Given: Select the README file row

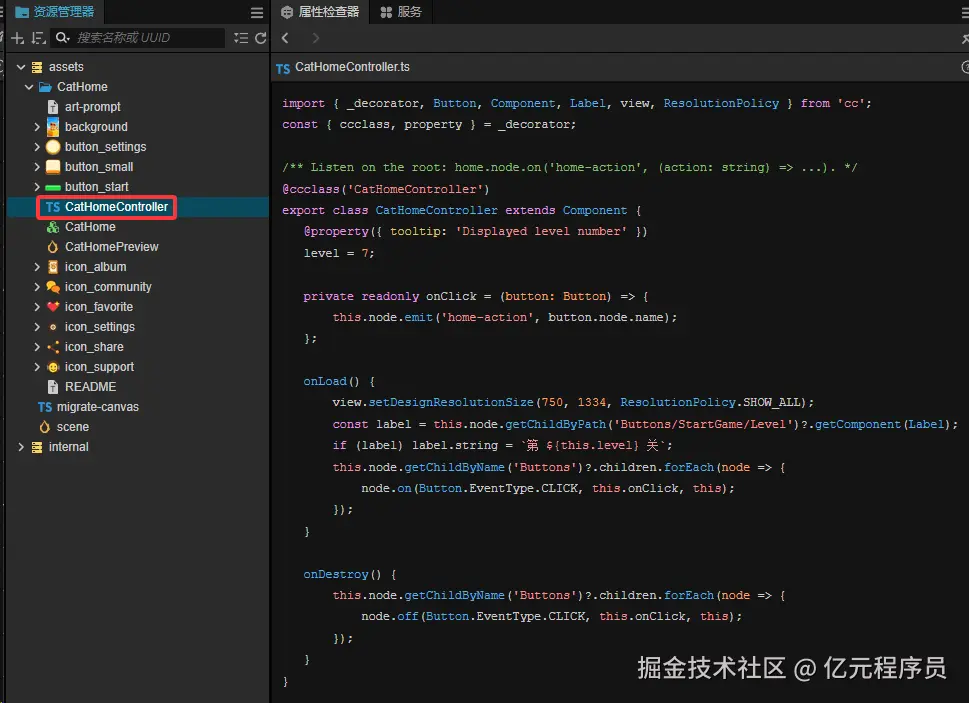Looking at the screenshot, I should point(138,387).
